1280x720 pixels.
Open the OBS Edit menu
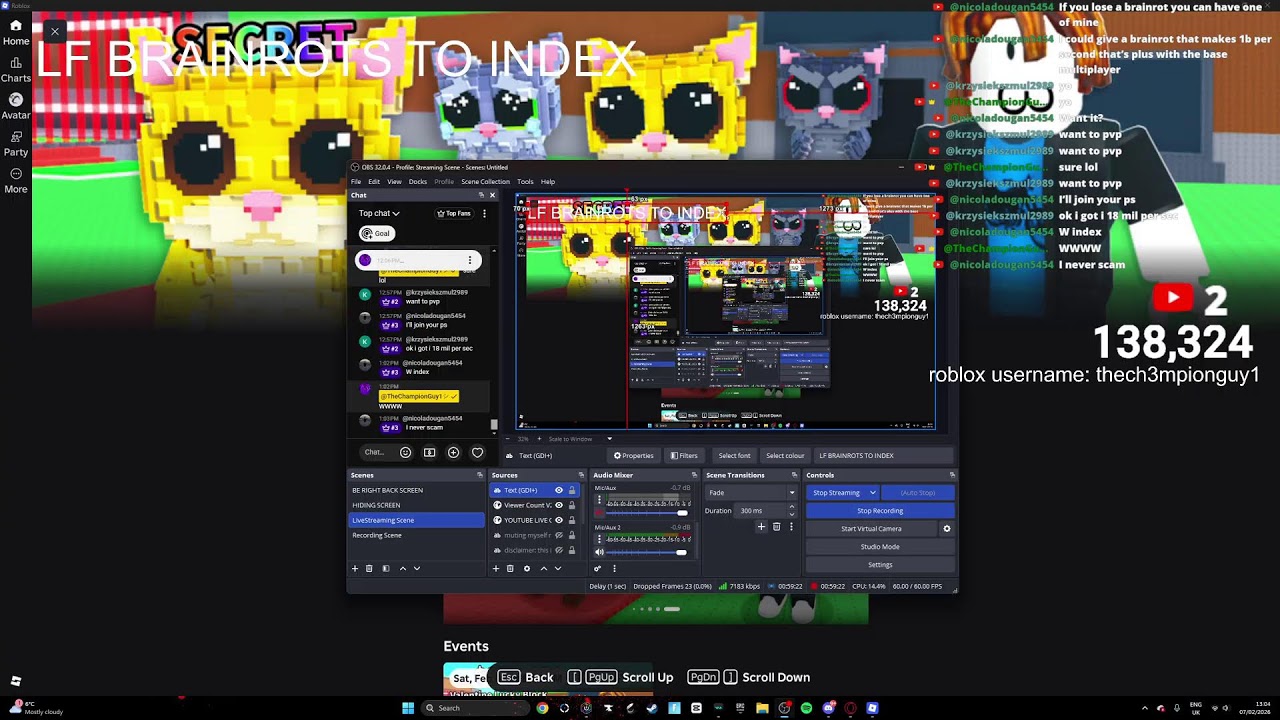pos(373,182)
